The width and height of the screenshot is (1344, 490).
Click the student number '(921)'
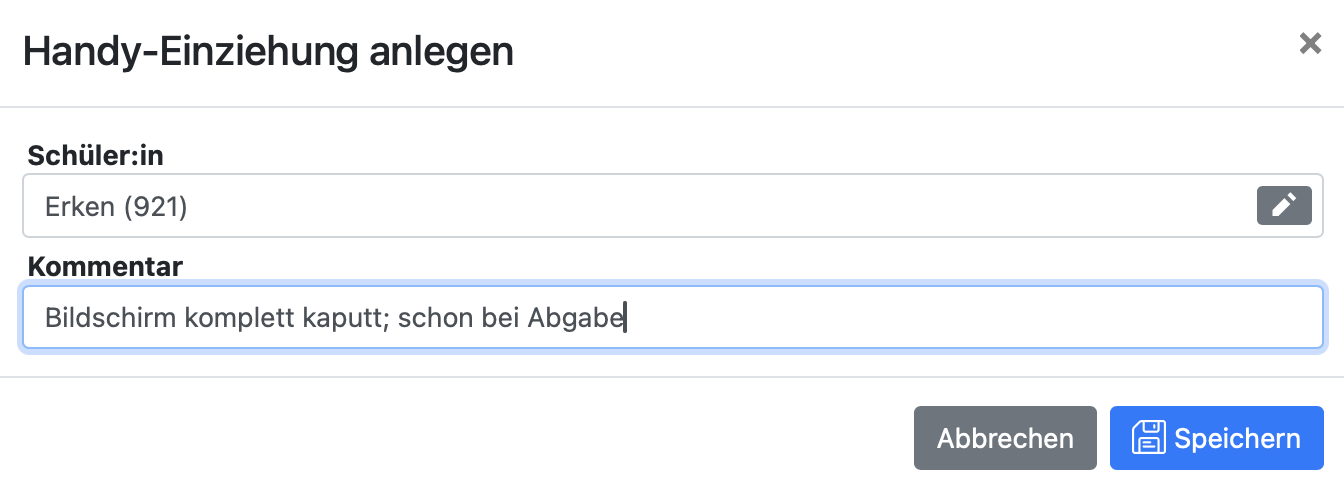(x=156, y=207)
